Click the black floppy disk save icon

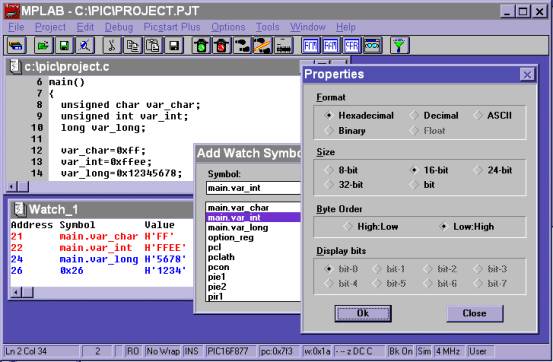click(174, 46)
